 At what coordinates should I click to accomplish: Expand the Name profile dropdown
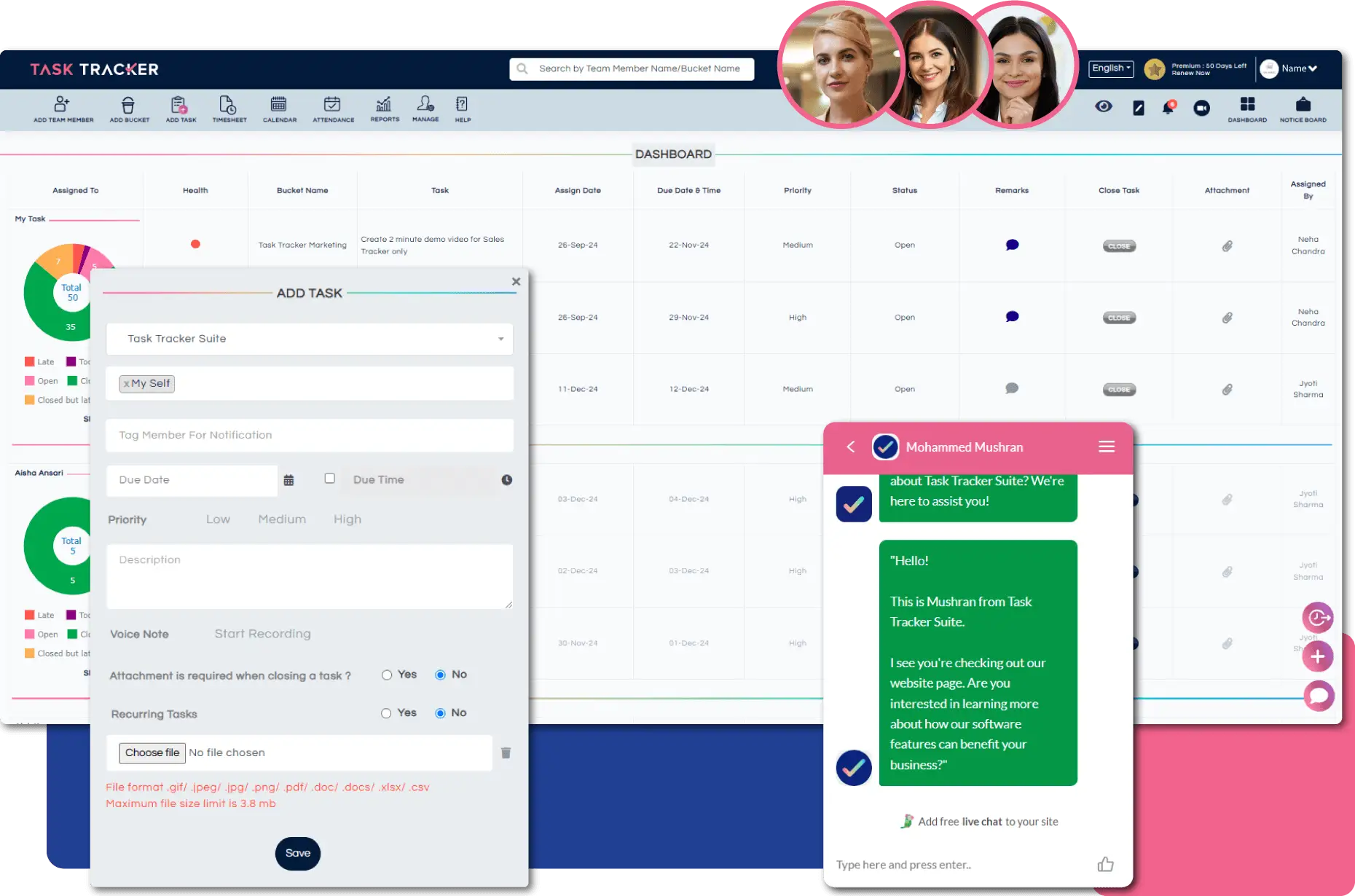1298,68
